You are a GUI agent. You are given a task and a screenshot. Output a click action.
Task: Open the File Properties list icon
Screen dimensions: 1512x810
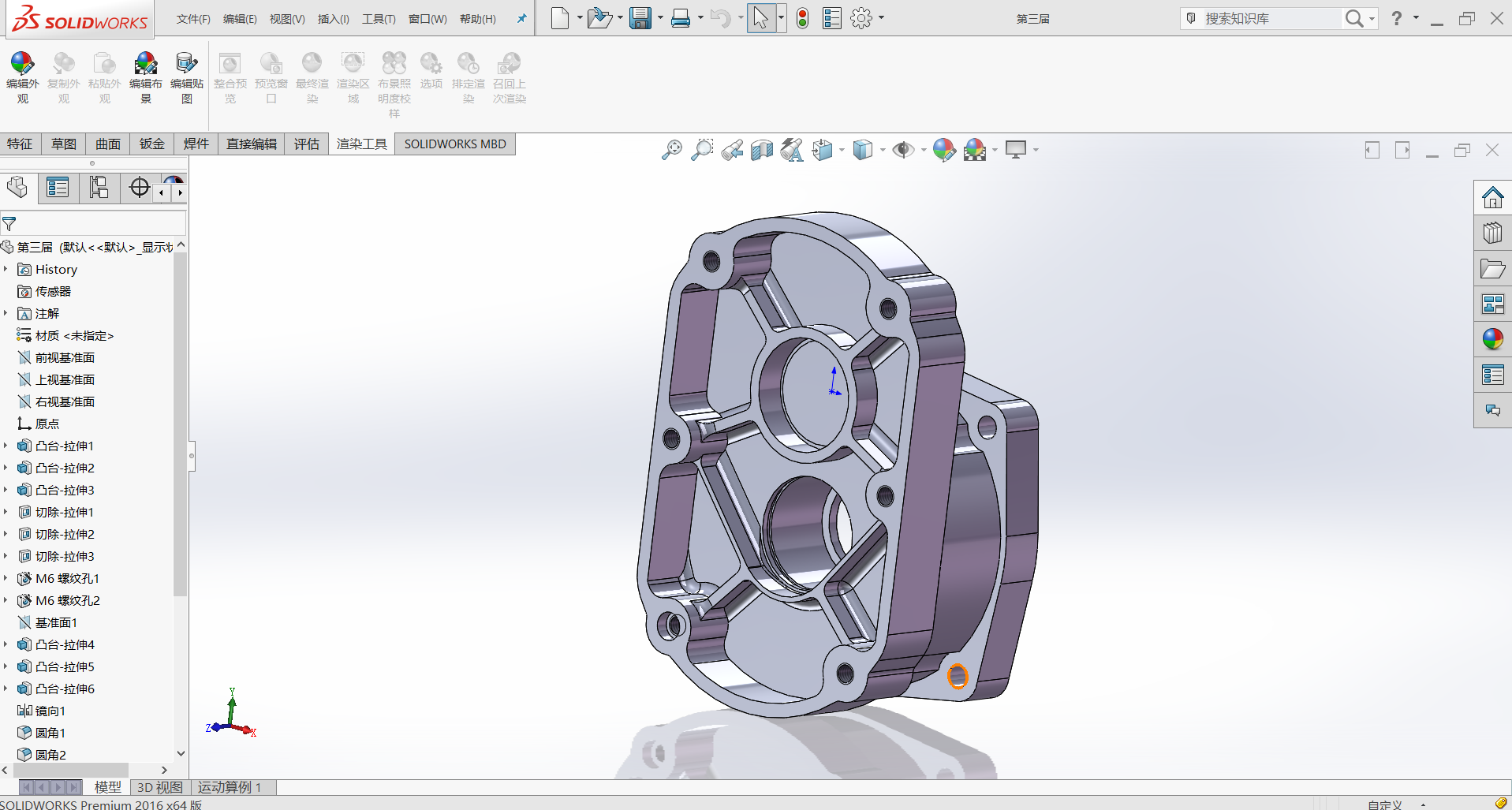tap(832, 18)
